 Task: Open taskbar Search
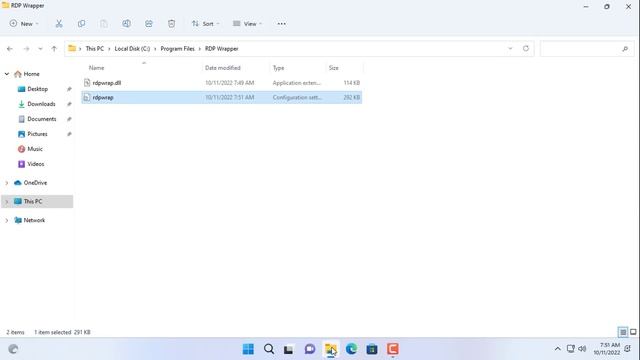[x=269, y=349]
